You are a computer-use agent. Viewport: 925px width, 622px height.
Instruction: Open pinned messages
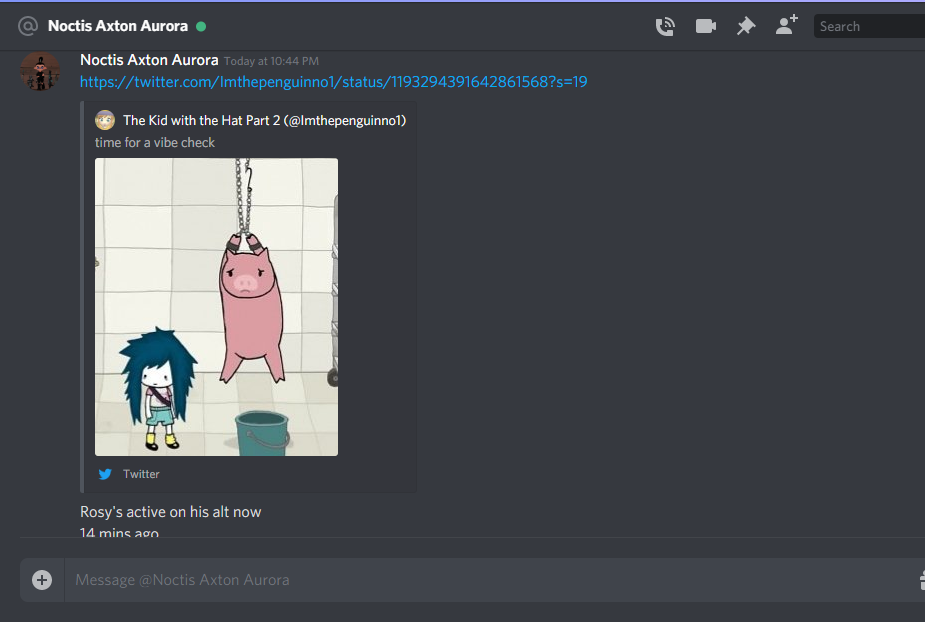coord(746,26)
